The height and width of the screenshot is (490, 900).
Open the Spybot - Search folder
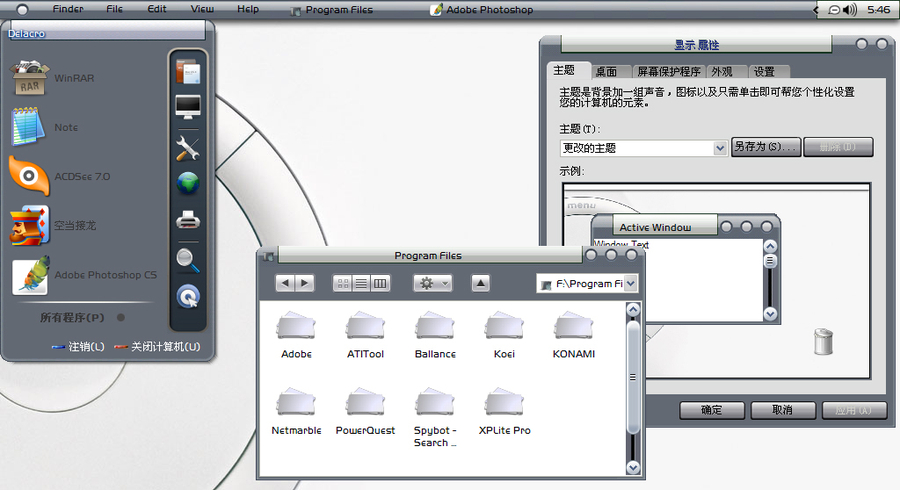pyautogui.click(x=435, y=418)
